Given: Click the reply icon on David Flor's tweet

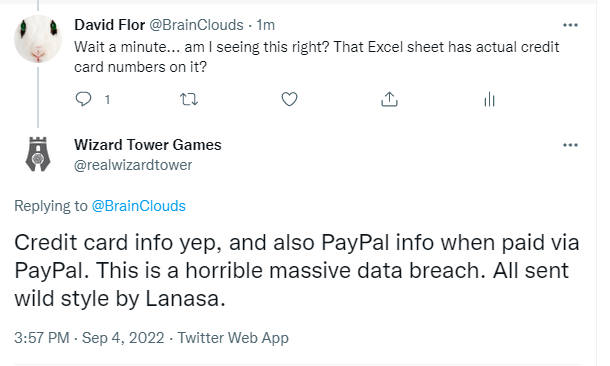Looking at the screenshot, I should [x=83, y=99].
